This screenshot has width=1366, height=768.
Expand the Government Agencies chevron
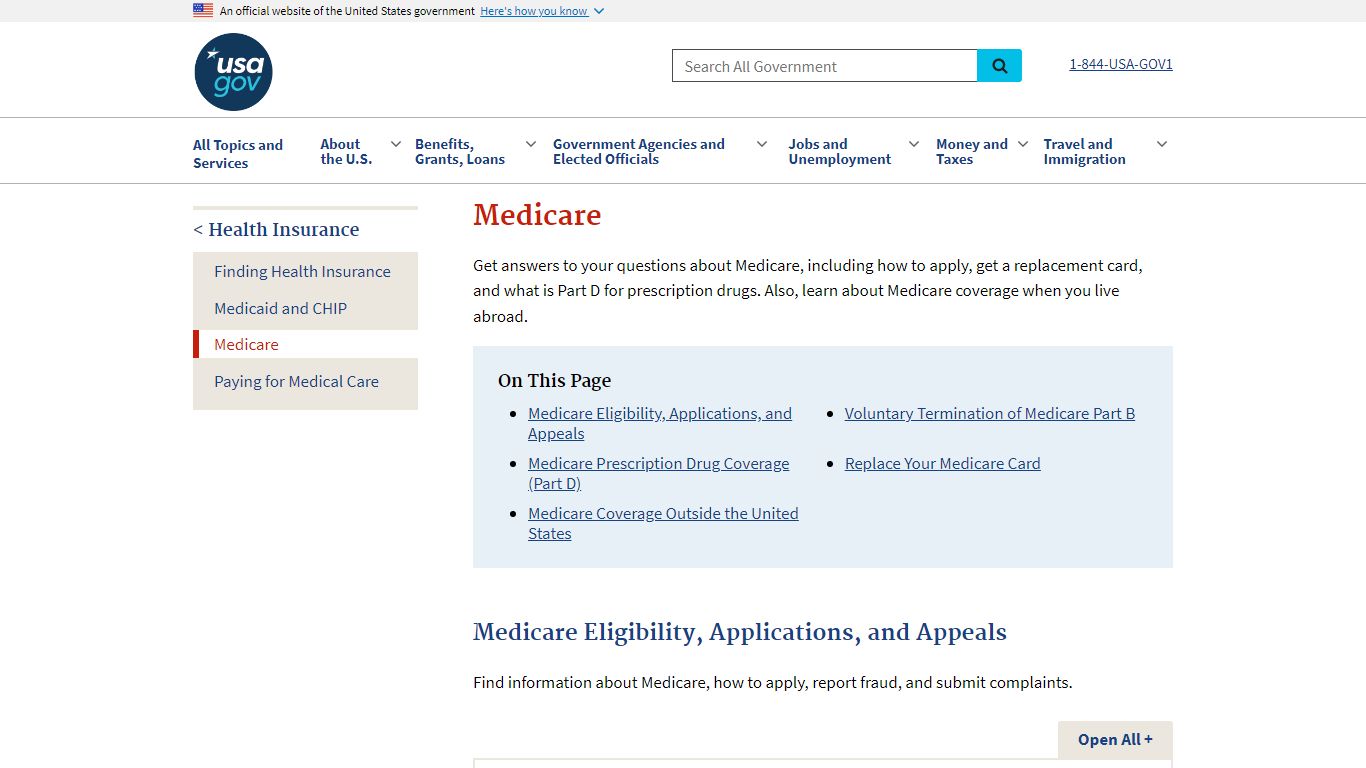coord(762,144)
